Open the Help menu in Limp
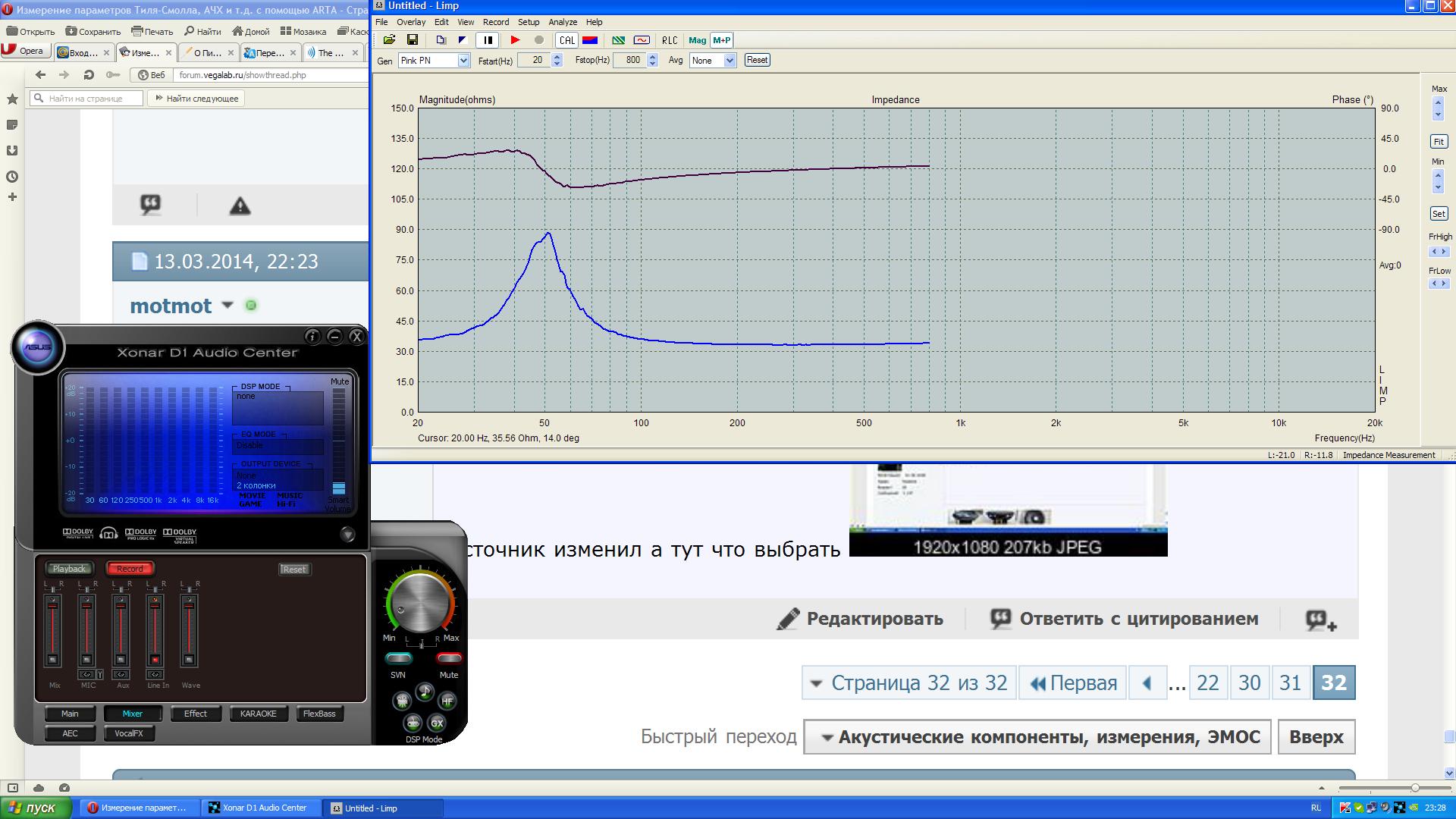The width and height of the screenshot is (1456, 819). (x=595, y=22)
